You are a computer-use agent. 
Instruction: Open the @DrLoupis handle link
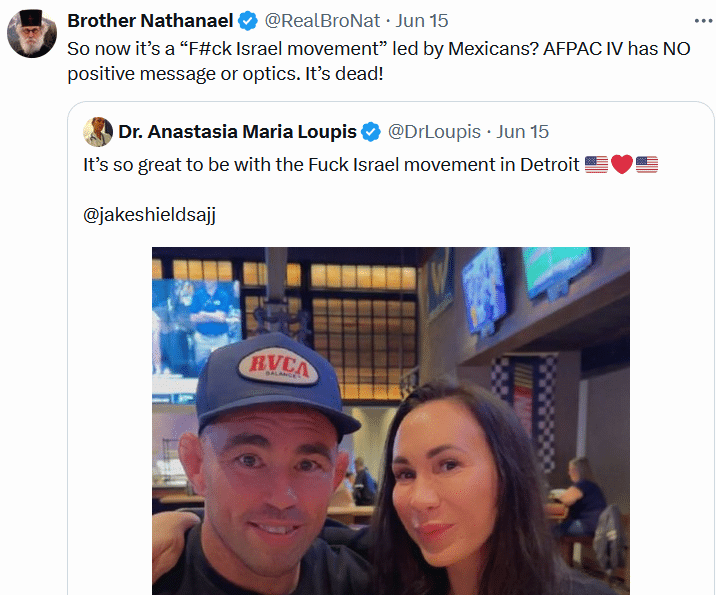(434, 132)
